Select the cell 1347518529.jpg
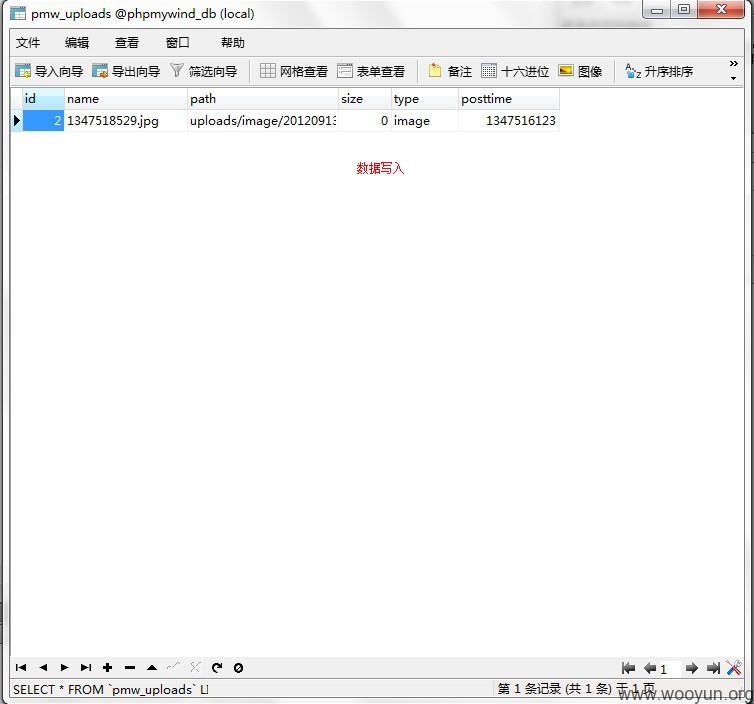 [126, 120]
